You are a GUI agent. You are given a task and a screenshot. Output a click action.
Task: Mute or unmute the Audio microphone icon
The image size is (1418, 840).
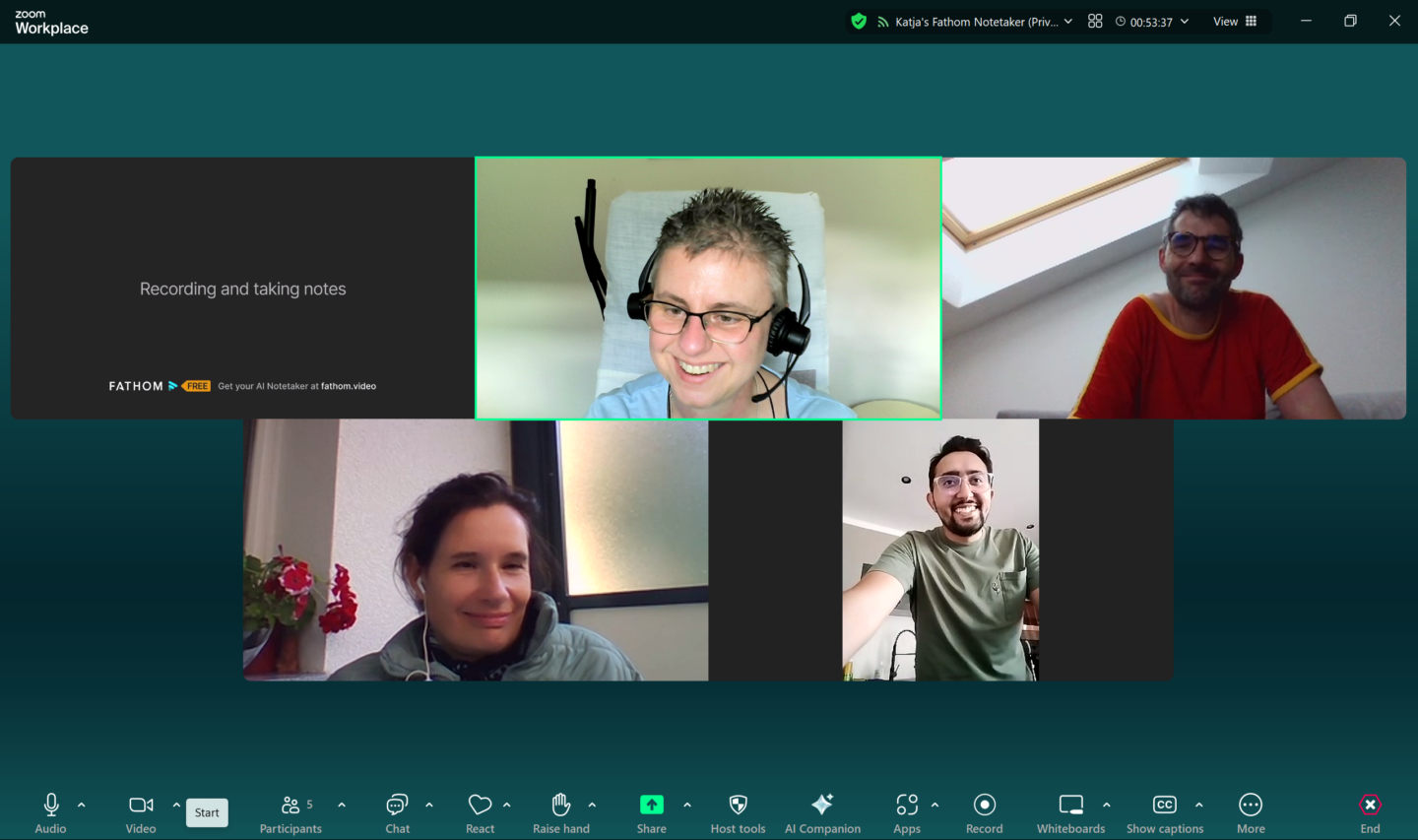point(51,805)
